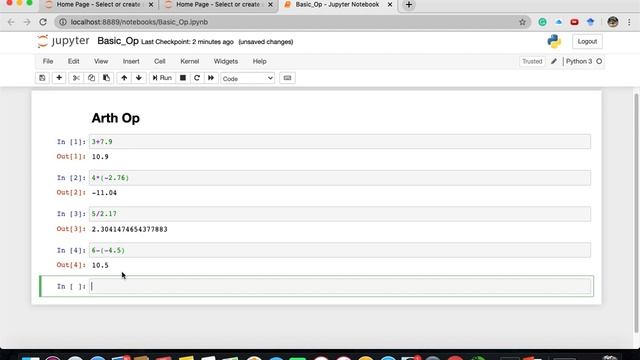Restart kernel and run all cells icon
This screenshot has width=640, height=360.
211,78
